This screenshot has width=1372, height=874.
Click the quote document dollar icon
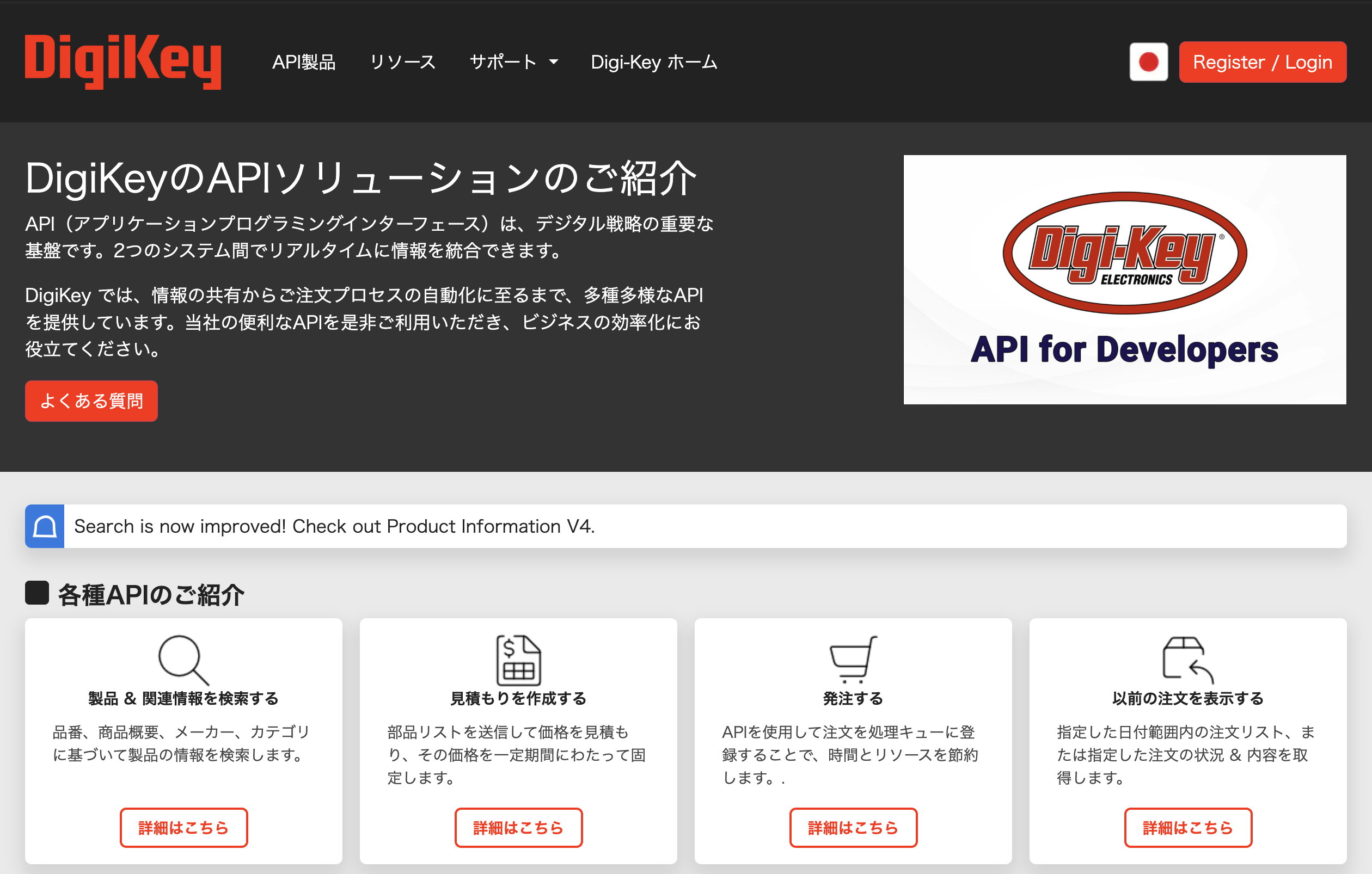point(518,660)
